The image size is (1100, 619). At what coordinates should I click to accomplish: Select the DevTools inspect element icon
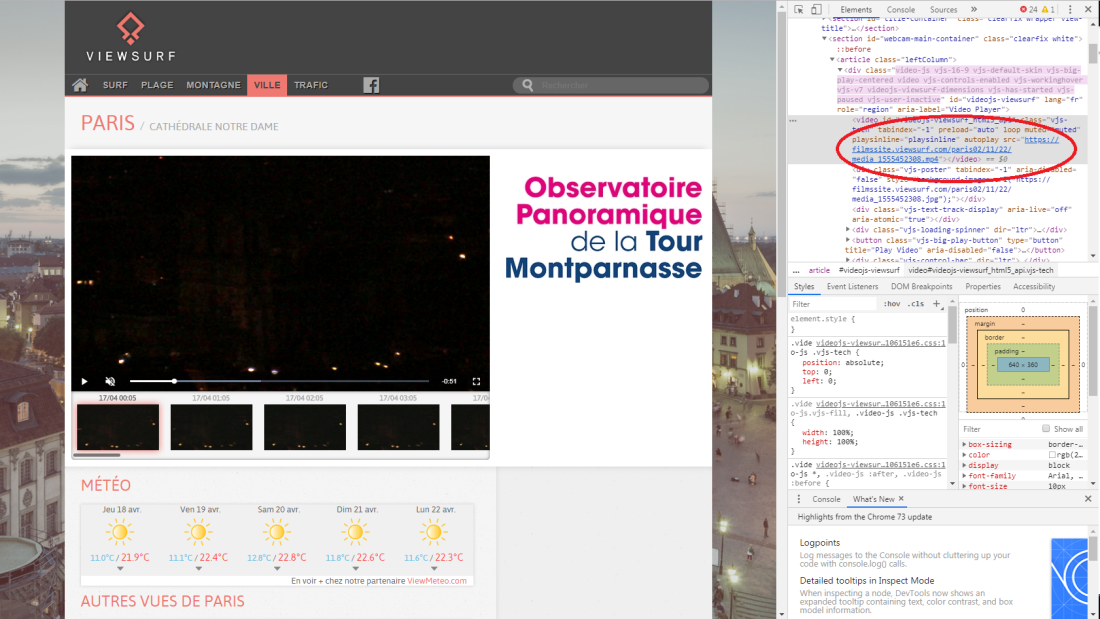(x=799, y=9)
